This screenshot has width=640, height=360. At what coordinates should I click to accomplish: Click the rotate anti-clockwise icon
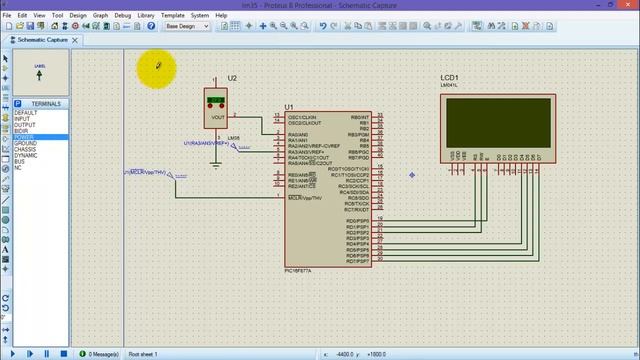click(x=5, y=308)
